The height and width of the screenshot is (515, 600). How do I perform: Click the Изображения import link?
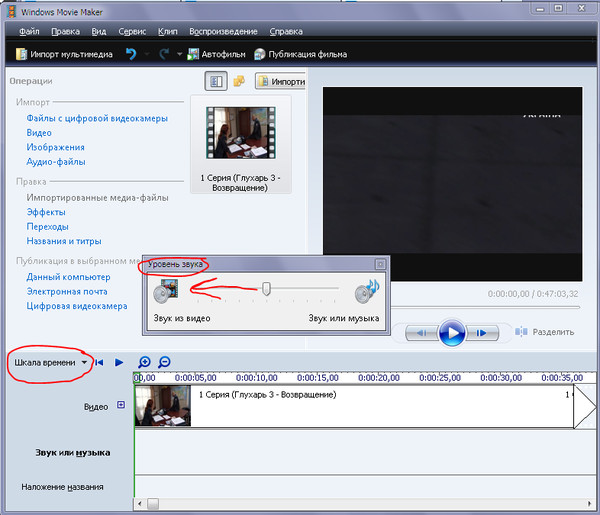[x=55, y=147]
